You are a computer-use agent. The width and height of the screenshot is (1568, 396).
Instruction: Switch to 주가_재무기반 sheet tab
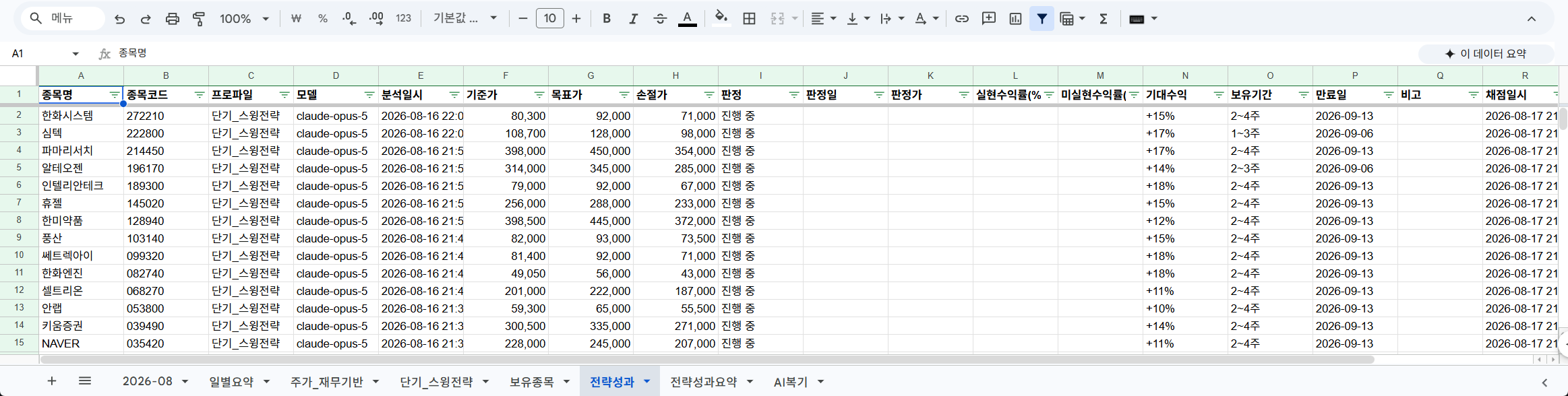point(326,382)
